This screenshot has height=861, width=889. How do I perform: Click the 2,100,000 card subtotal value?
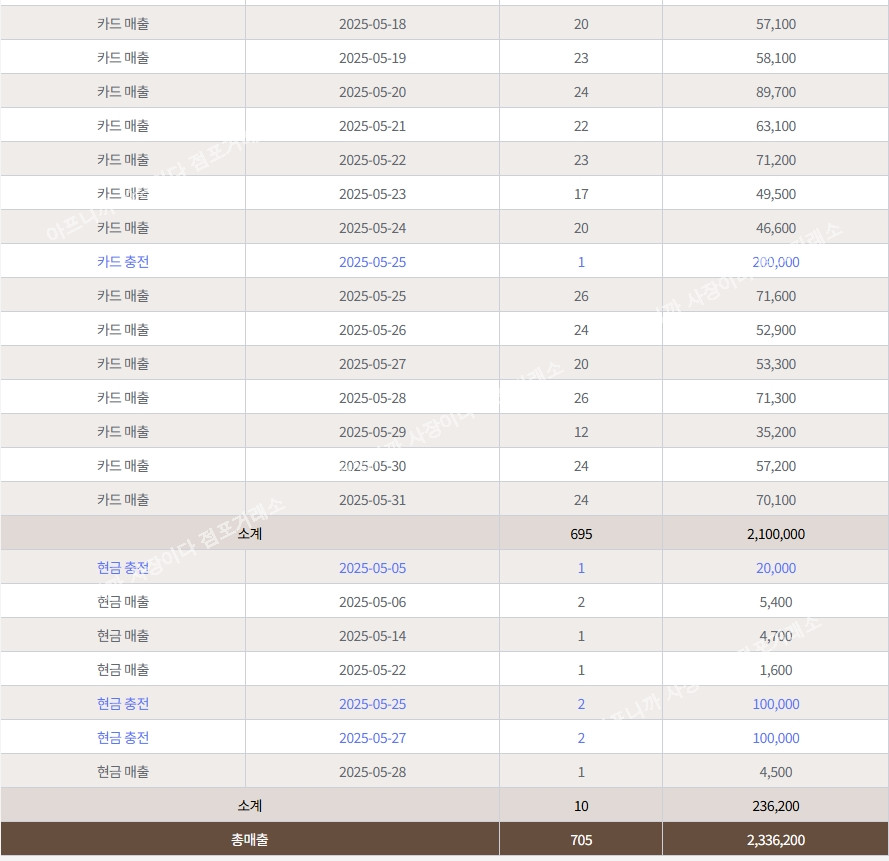(x=775, y=534)
